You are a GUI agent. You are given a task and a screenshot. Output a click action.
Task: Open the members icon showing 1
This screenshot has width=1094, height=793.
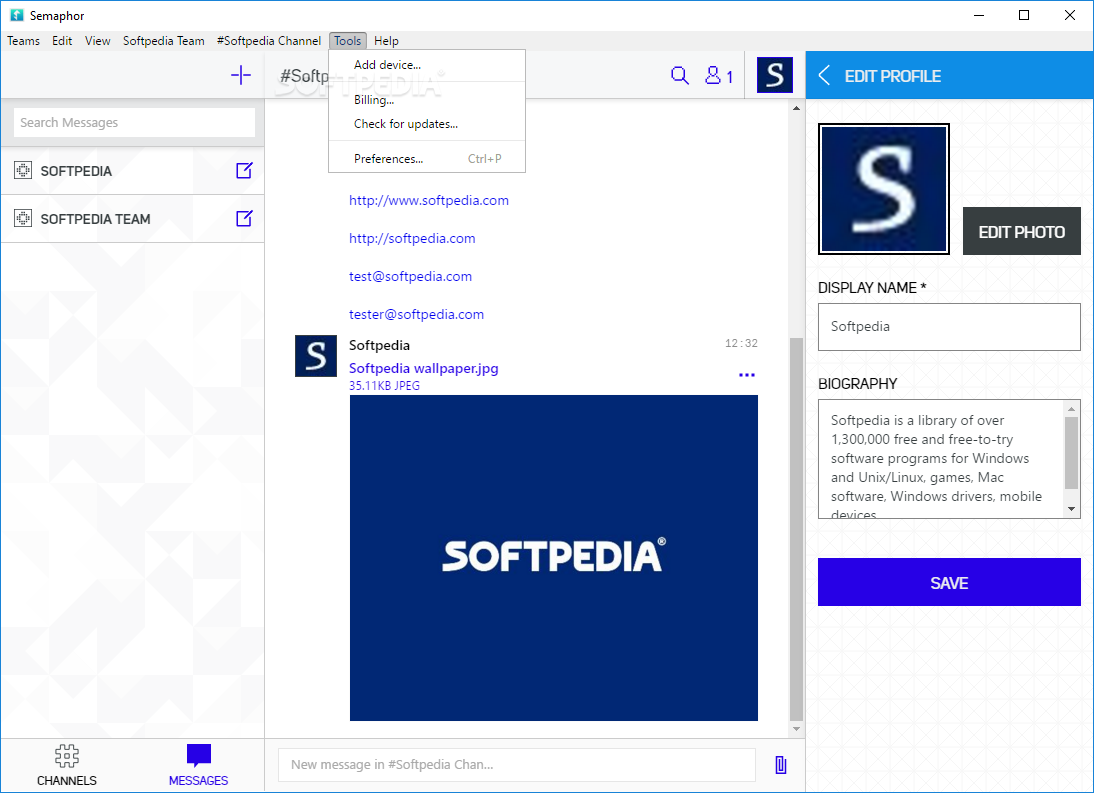(719, 75)
